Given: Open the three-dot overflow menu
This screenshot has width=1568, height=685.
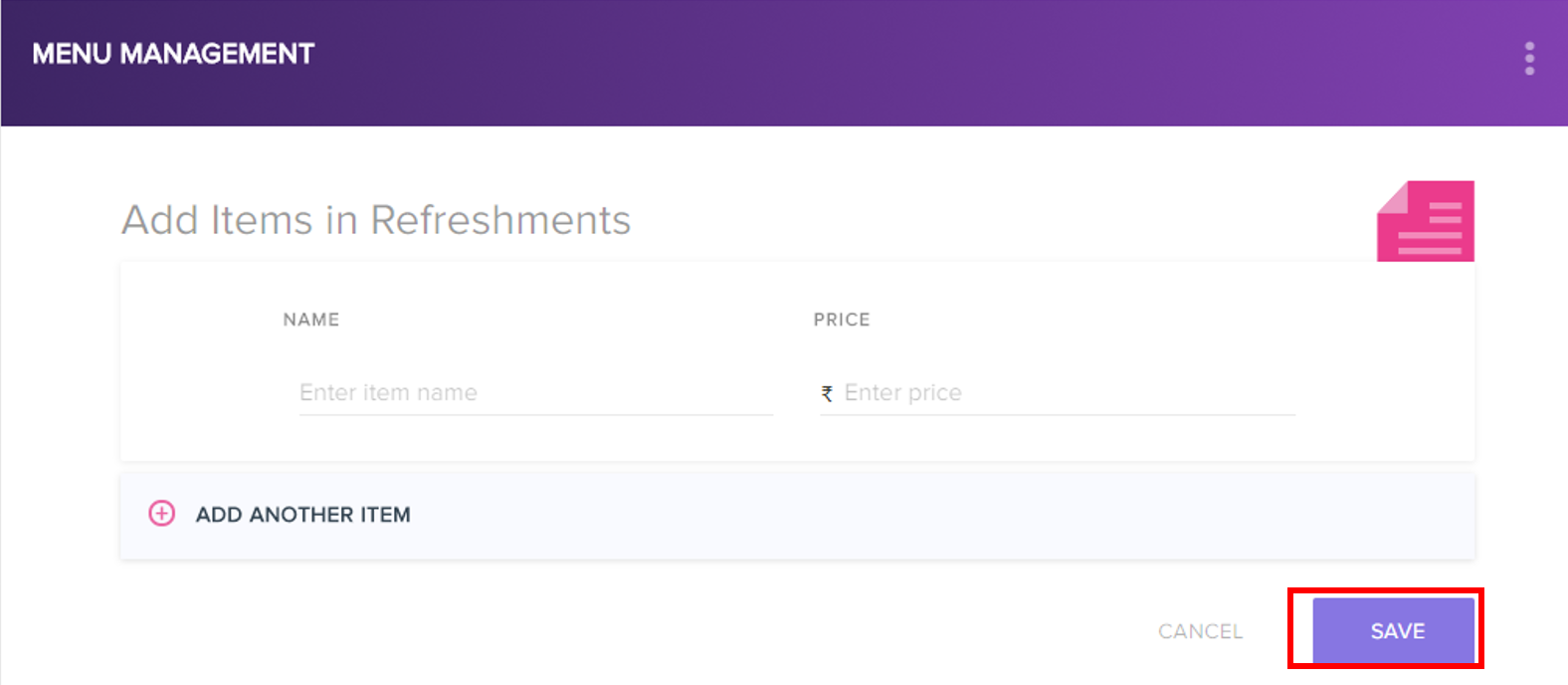Looking at the screenshot, I should click(1529, 59).
